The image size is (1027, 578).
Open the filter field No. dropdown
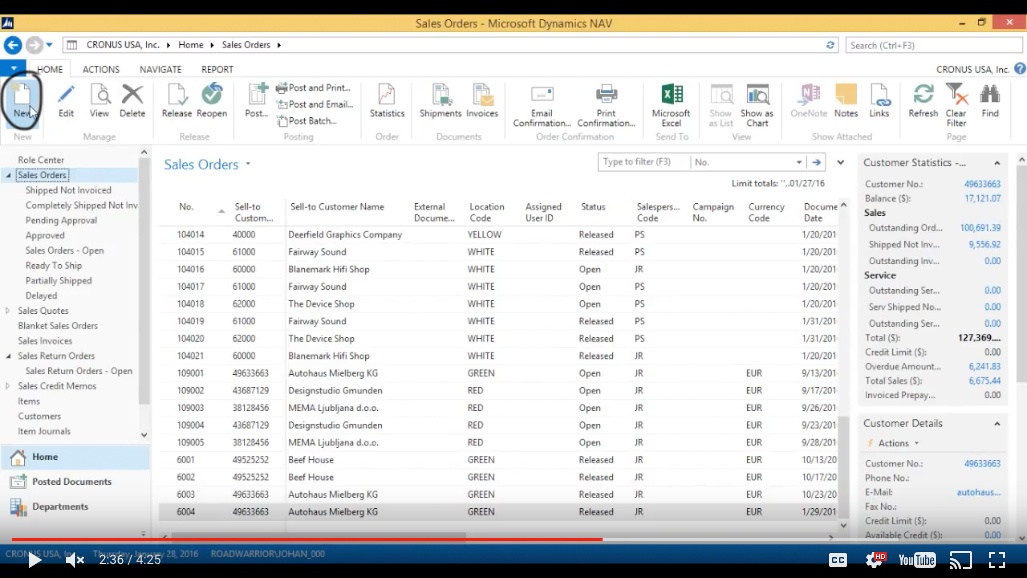(x=798, y=162)
